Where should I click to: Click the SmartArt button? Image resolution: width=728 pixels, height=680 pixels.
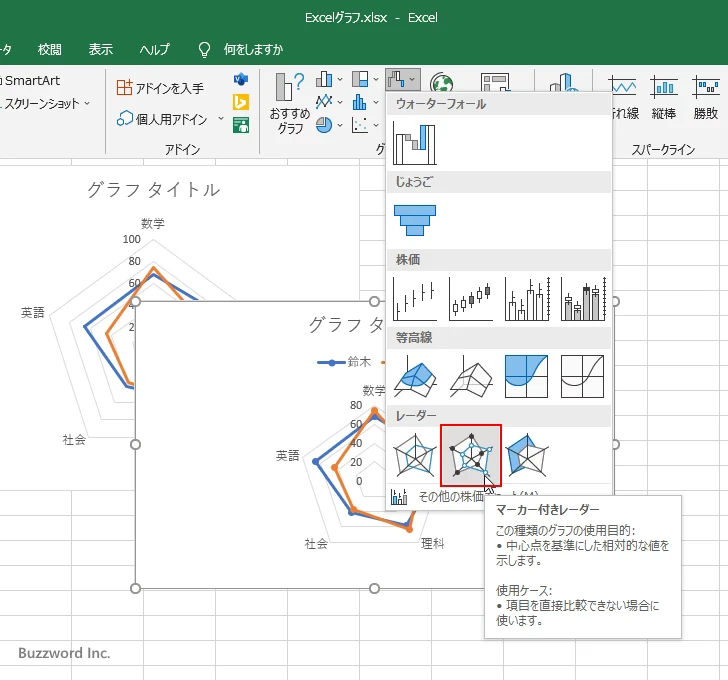(x=31, y=81)
